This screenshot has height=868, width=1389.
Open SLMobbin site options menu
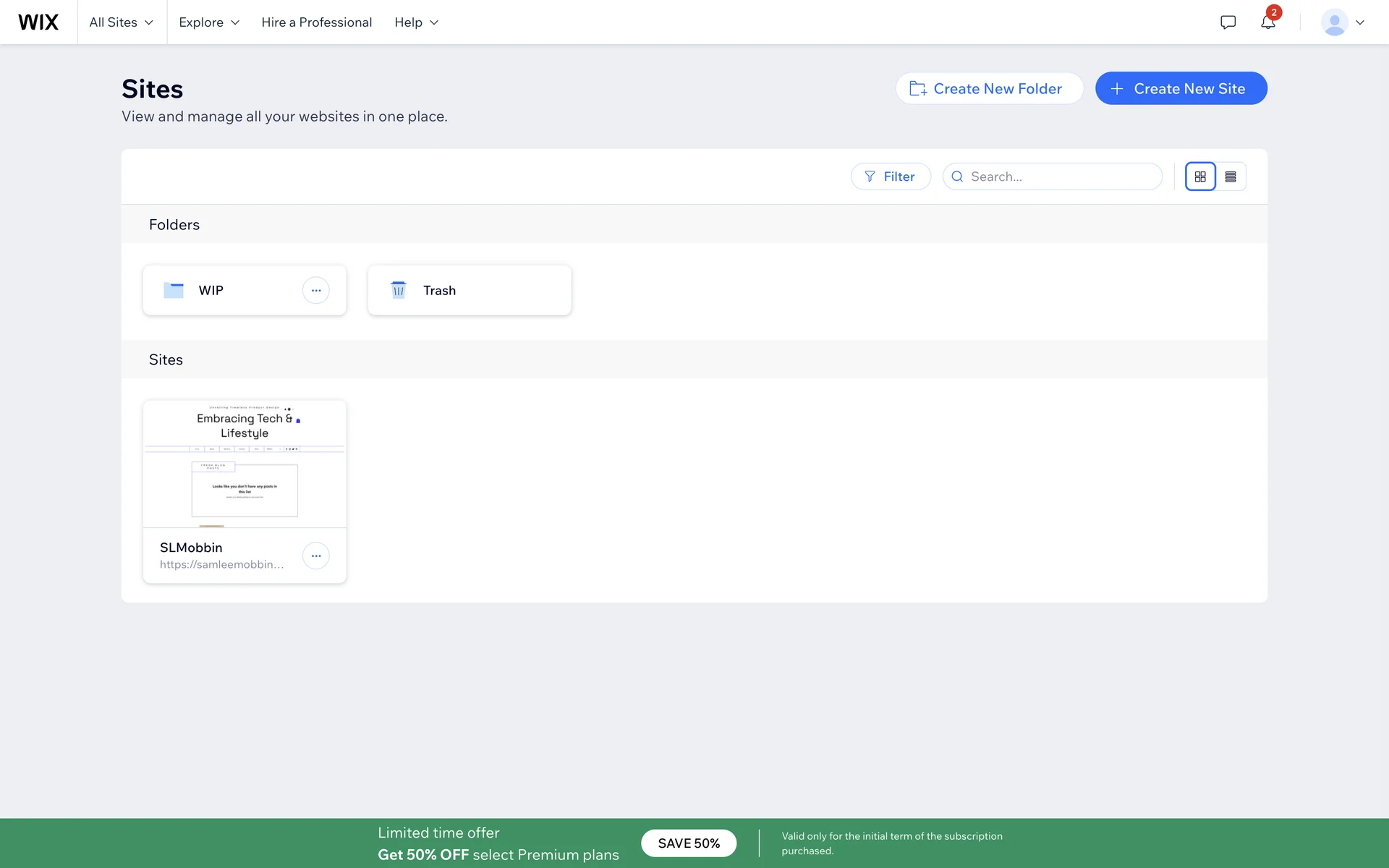pos(315,556)
